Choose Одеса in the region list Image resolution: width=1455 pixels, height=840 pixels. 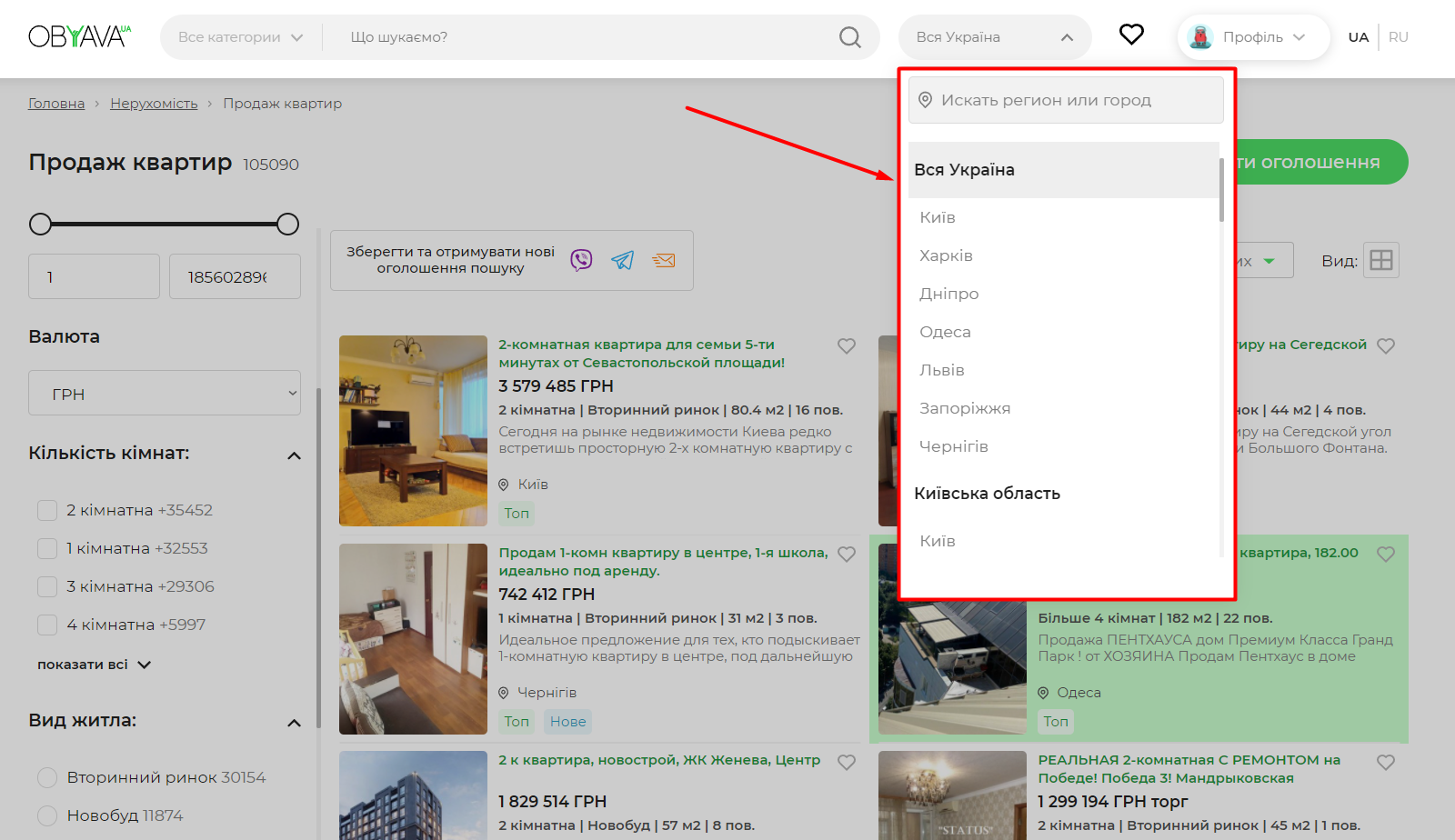point(945,332)
